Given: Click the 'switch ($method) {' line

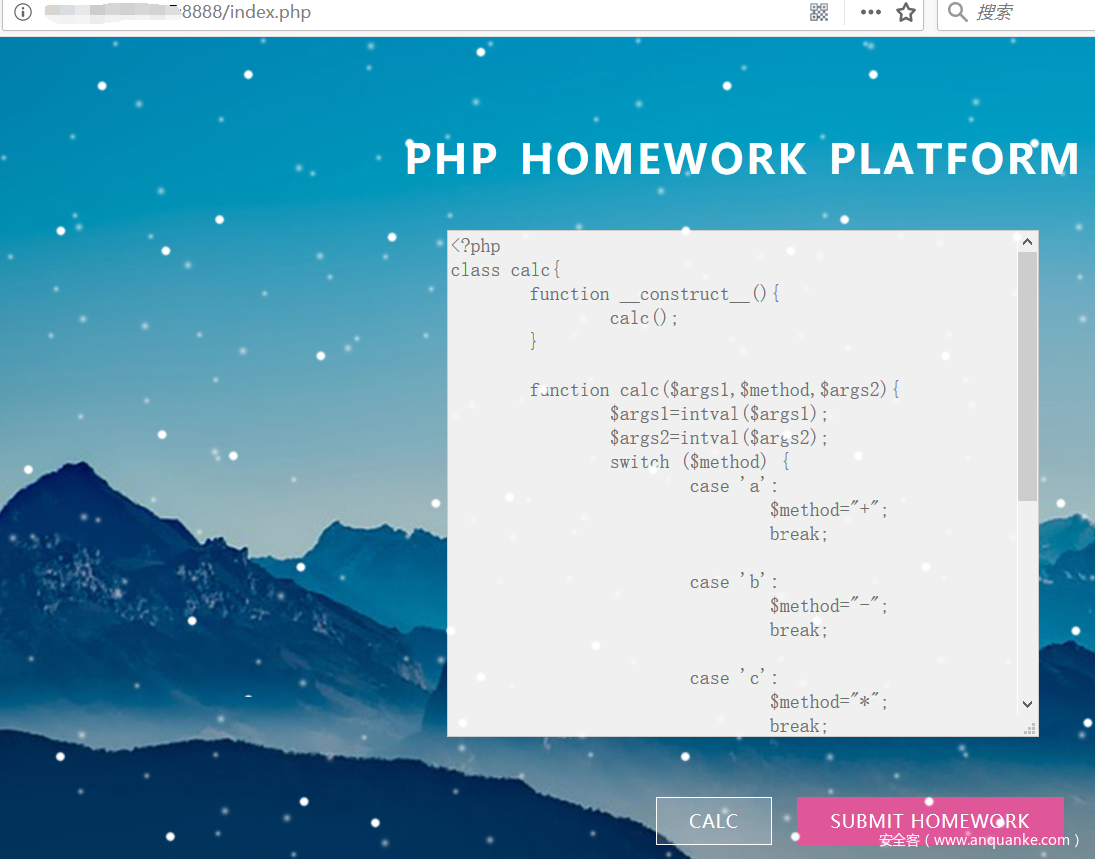Looking at the screenshot, I should coord(700,462).
